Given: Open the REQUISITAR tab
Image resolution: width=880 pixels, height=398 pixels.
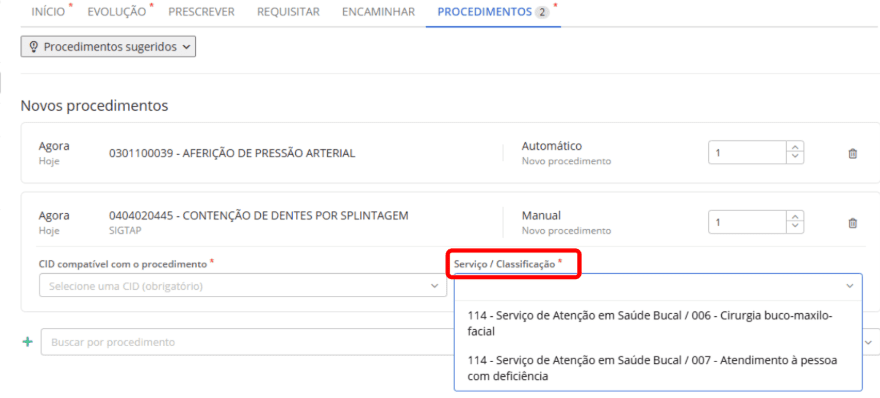Looking at the screenshot, I should 288,12.
